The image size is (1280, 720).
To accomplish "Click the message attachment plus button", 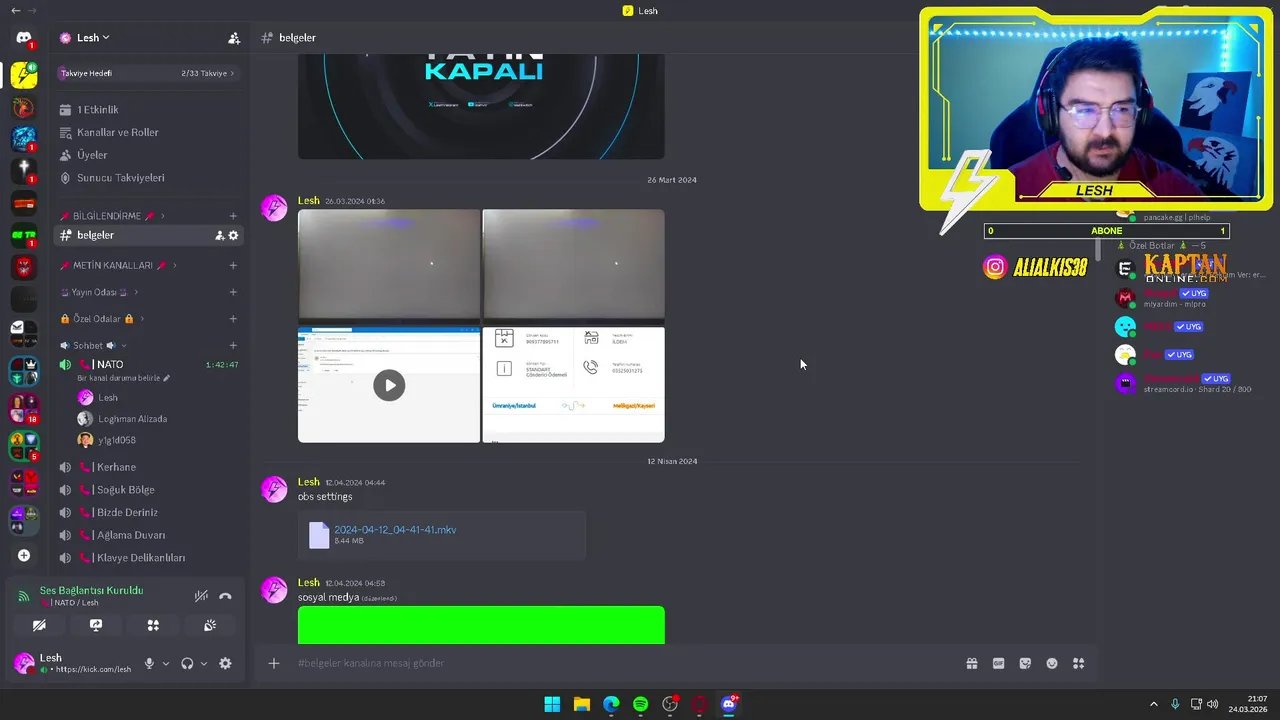I will point(274,663).
